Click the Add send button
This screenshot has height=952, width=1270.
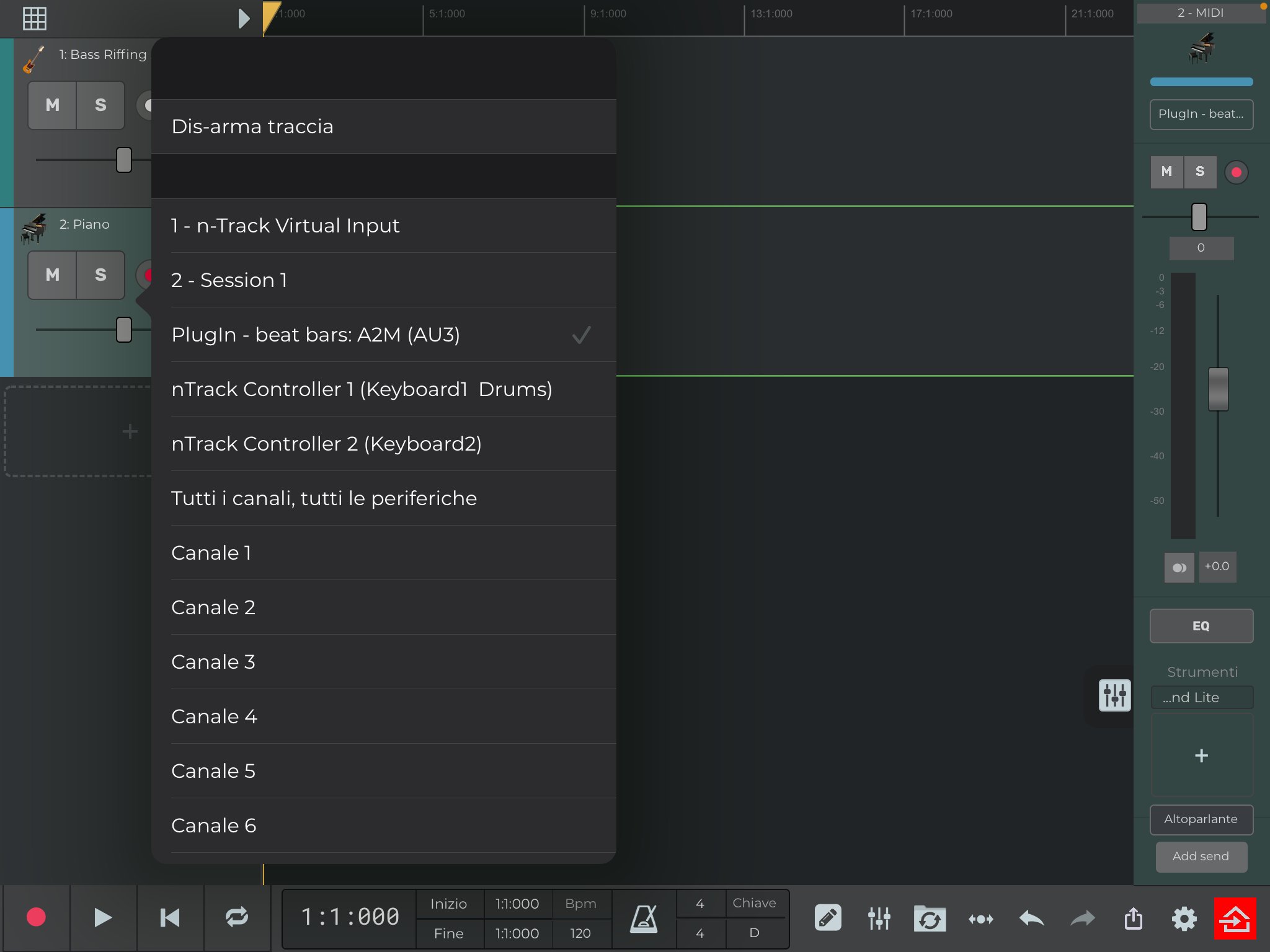tap(1201, 857)
